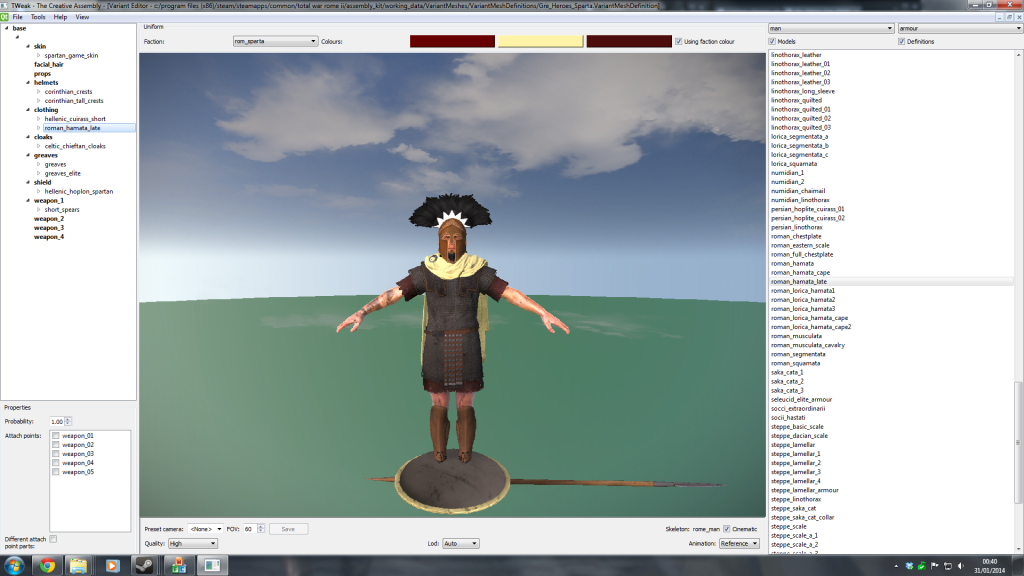Select hellenic_cuirass_short in the clothing tree
Screen dimensions: 1024x576
75,119
